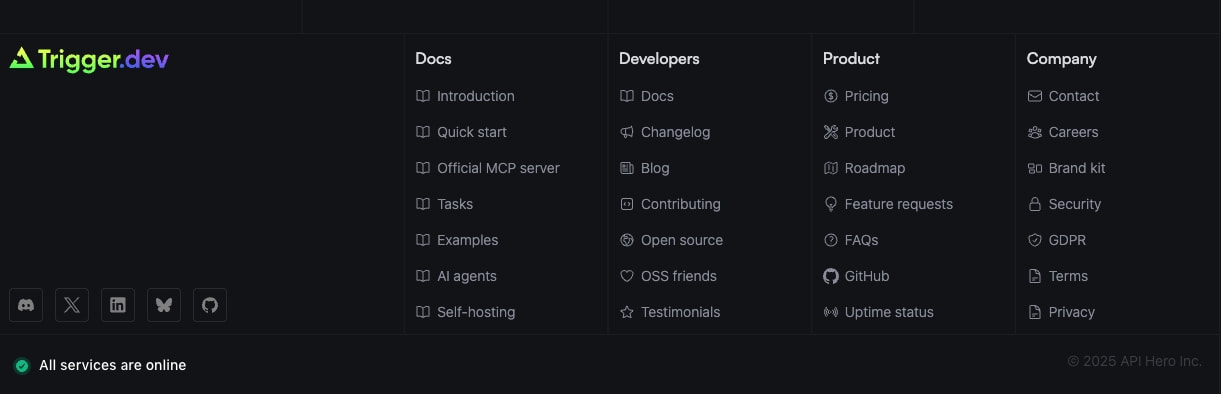Screen dimensions: 1221x394
Task: Click the people icon beside Careers
Action: pyautogui.click(x=1035, y=132)
